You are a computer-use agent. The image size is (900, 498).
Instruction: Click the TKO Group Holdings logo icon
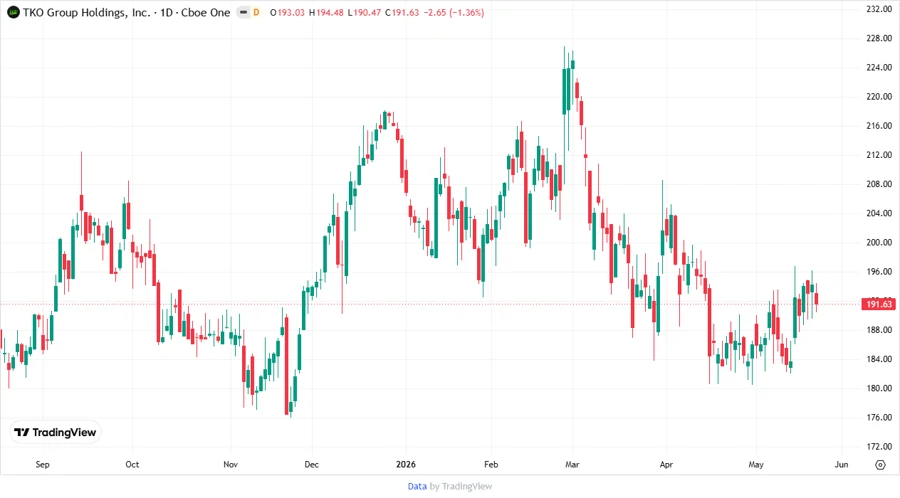tap(13, 12)
